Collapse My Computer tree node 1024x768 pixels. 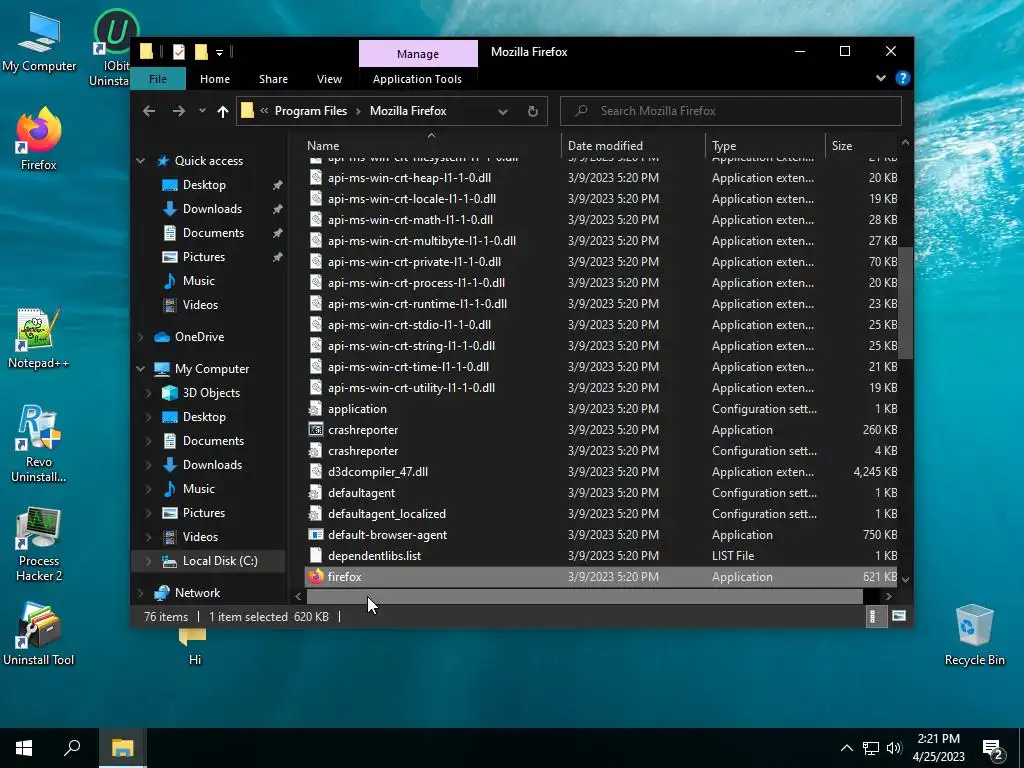tap(140, 369)
